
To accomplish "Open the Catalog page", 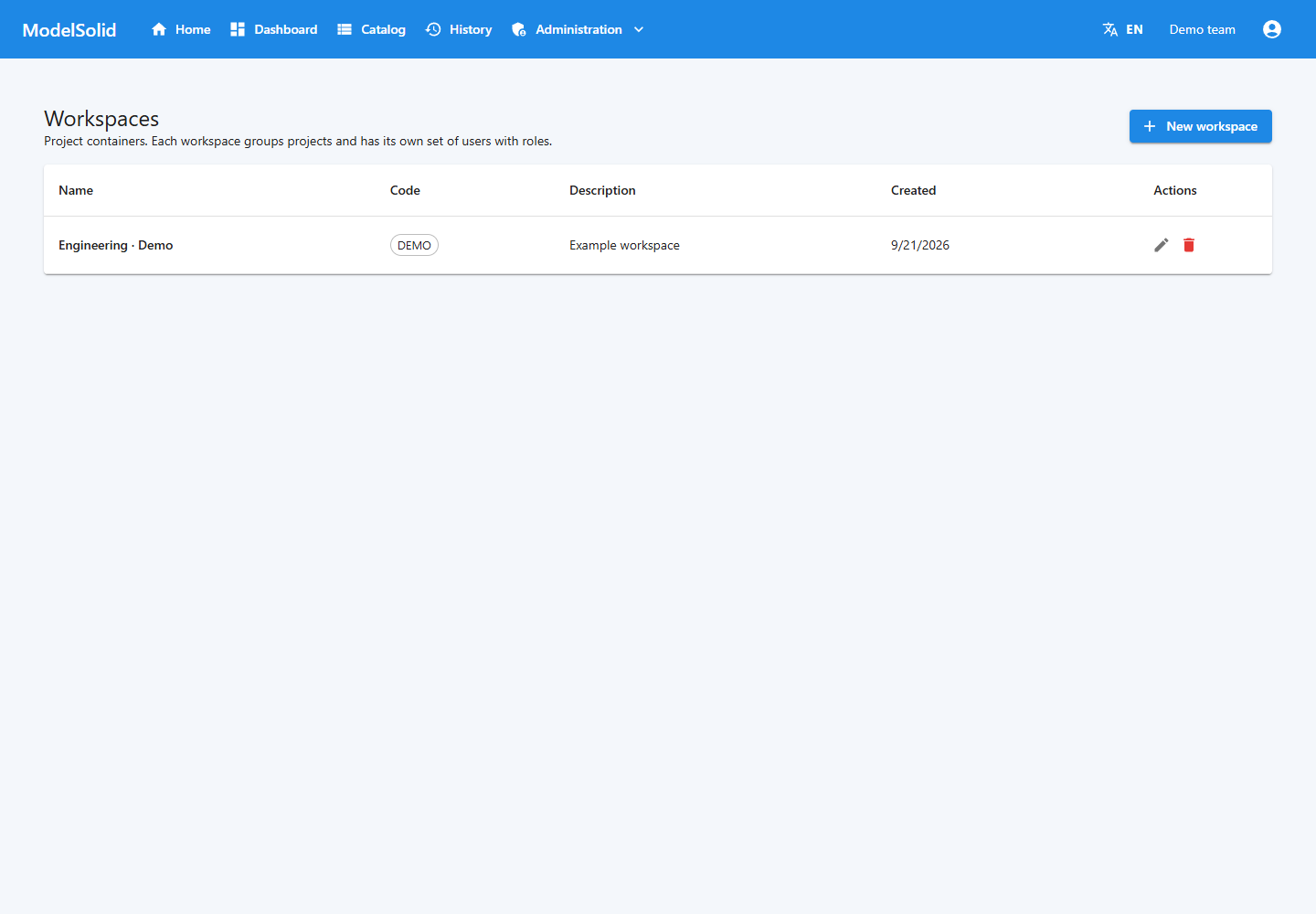I will [372, 29].
